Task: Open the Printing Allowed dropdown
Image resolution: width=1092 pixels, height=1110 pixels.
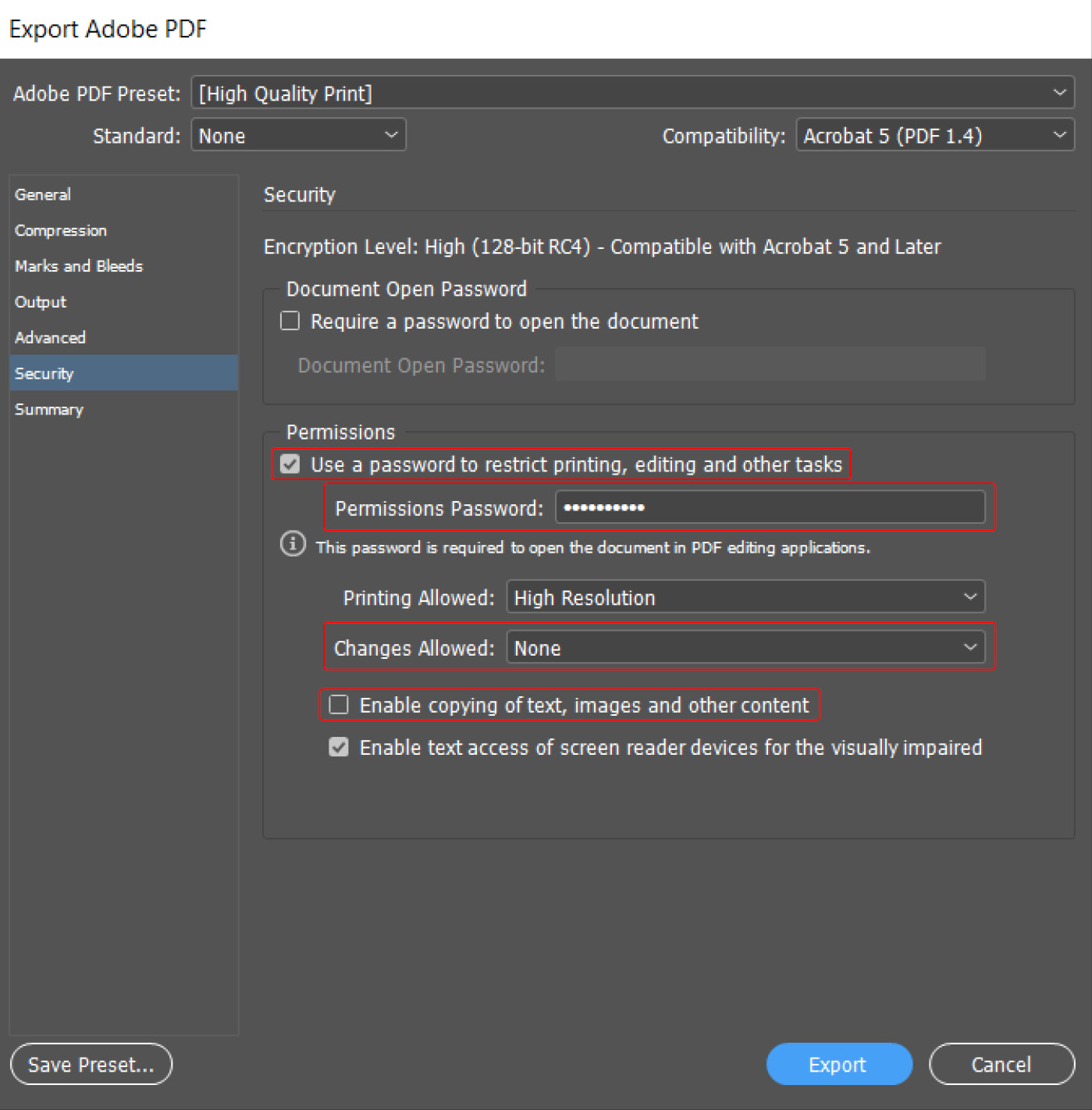Action: click(x=745, y=597)
